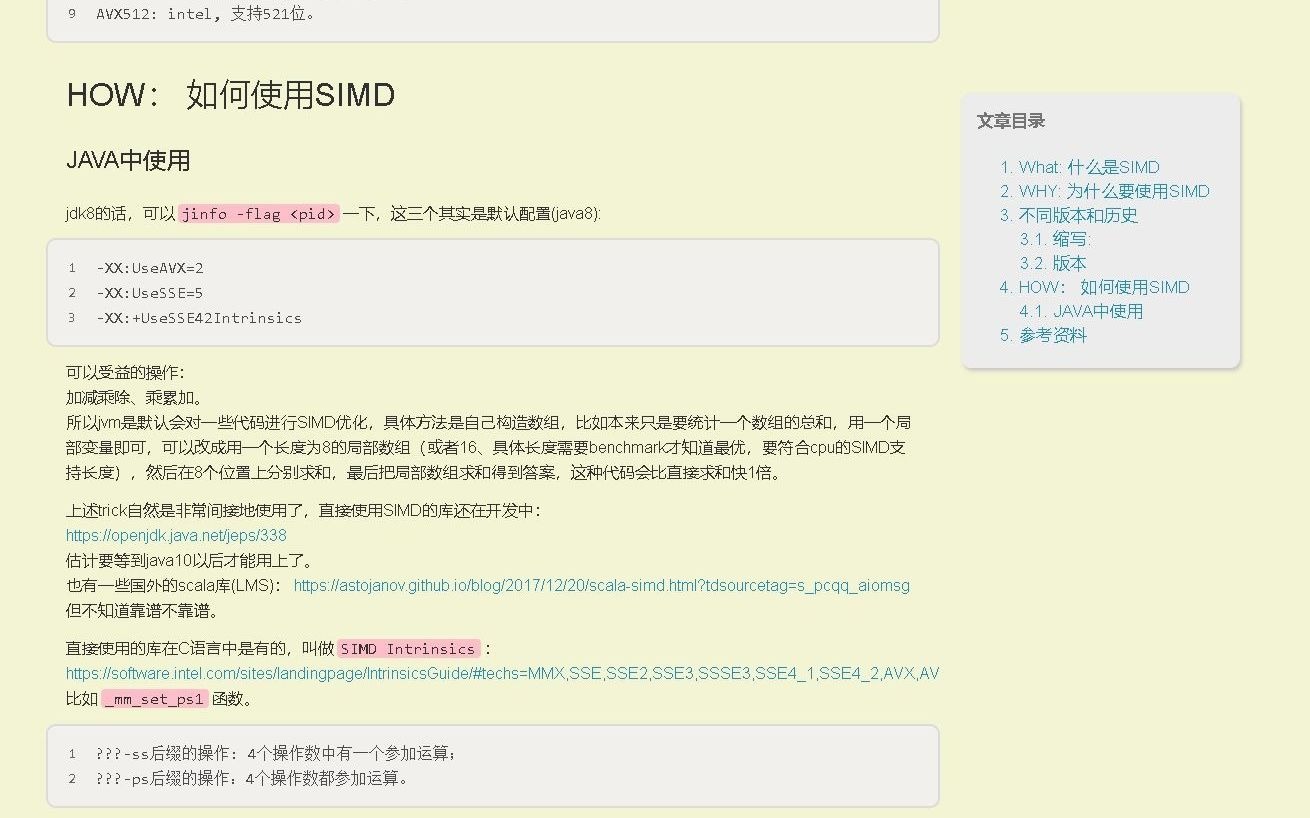Go to TOC subsection '3.1. 缩写'
The width and height of the screenshot is (1310, 818).
(x=1055, y=239)
